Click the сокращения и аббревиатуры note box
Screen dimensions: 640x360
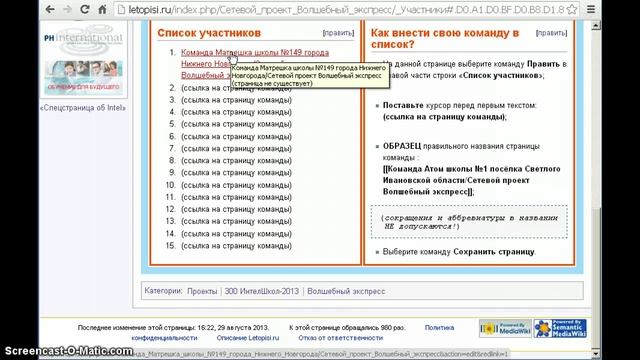tap(469, 222)
